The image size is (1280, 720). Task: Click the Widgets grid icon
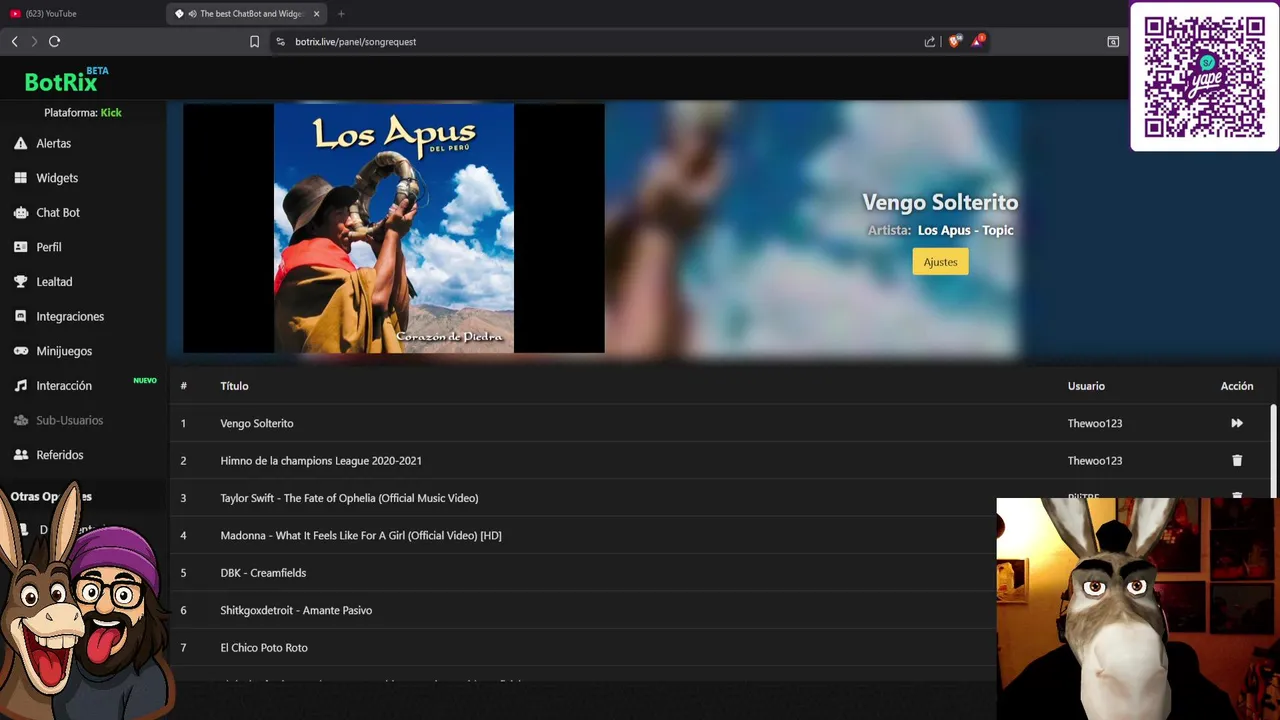point(20,178)
